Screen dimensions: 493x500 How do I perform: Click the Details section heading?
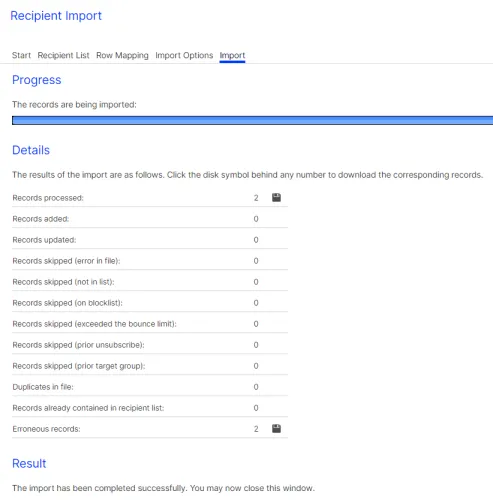31,150
